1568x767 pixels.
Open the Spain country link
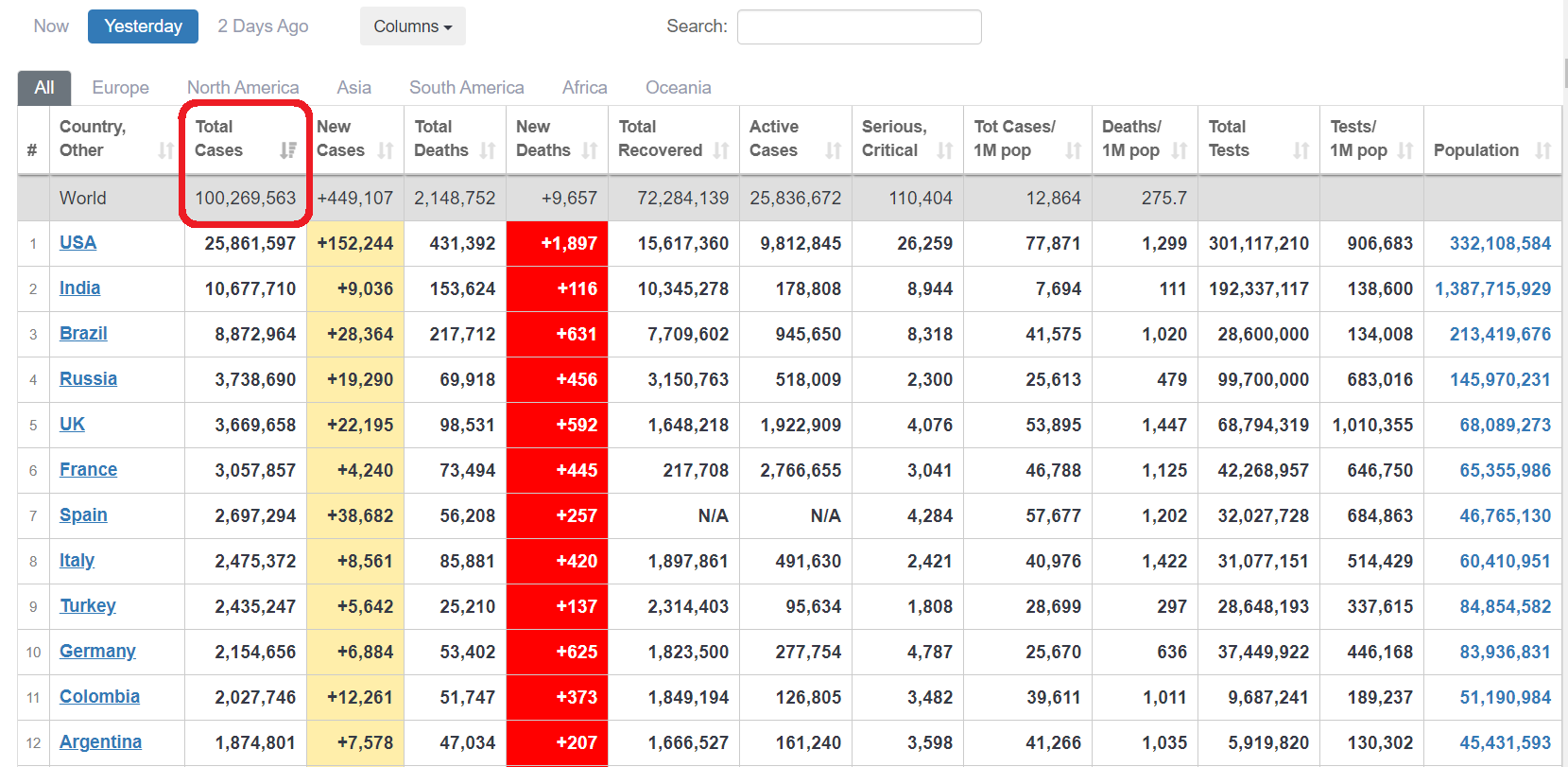pos(83,515)
